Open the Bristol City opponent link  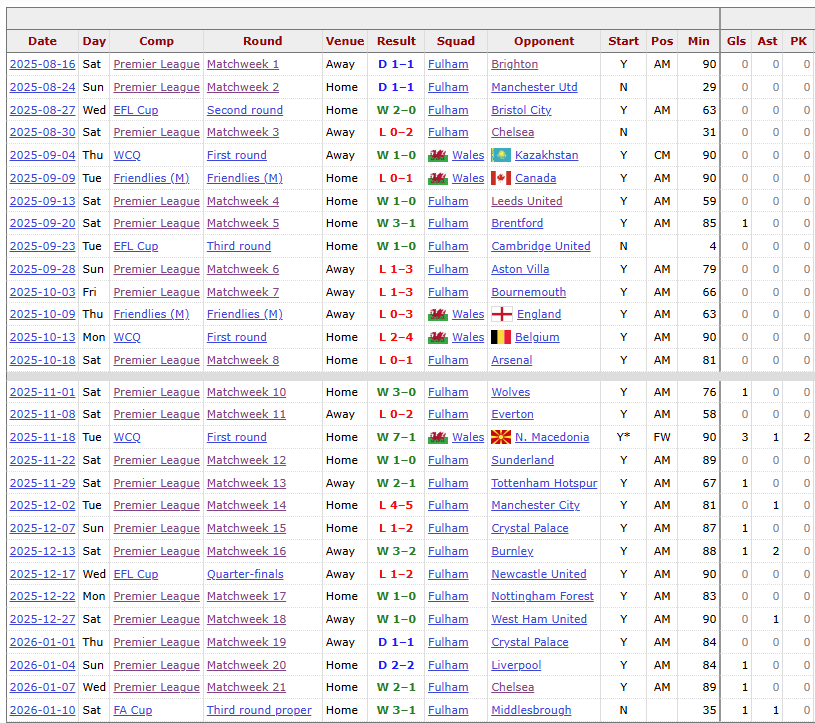point(521,110)
